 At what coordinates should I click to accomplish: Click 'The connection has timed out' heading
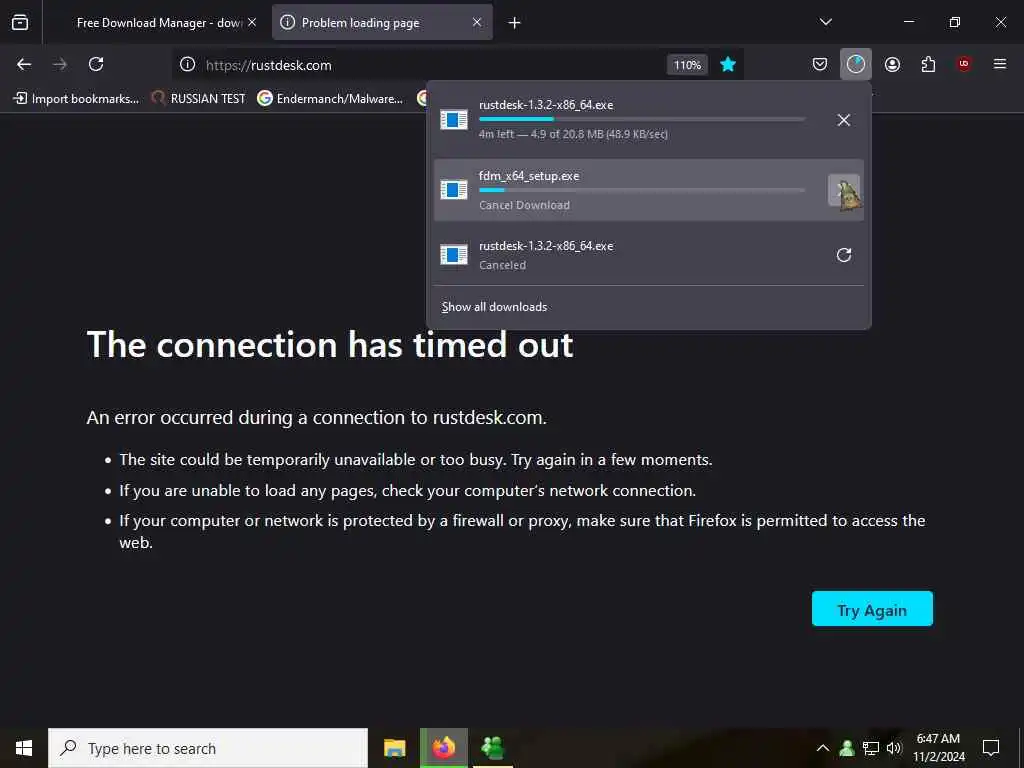point(330,344)
